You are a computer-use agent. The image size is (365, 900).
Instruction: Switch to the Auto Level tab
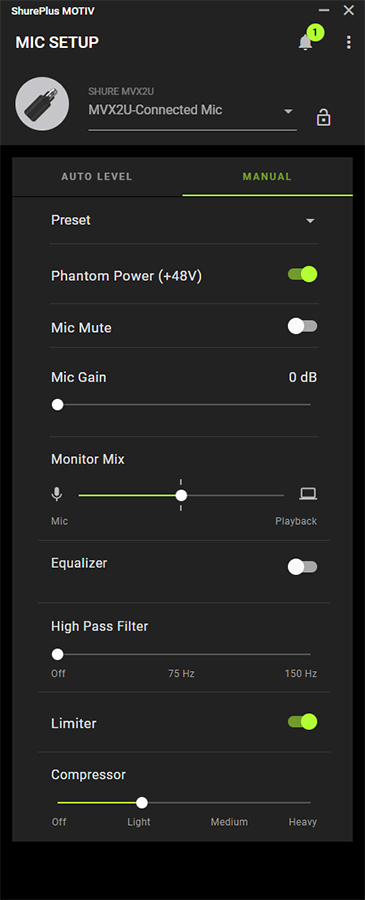(97, 177)
